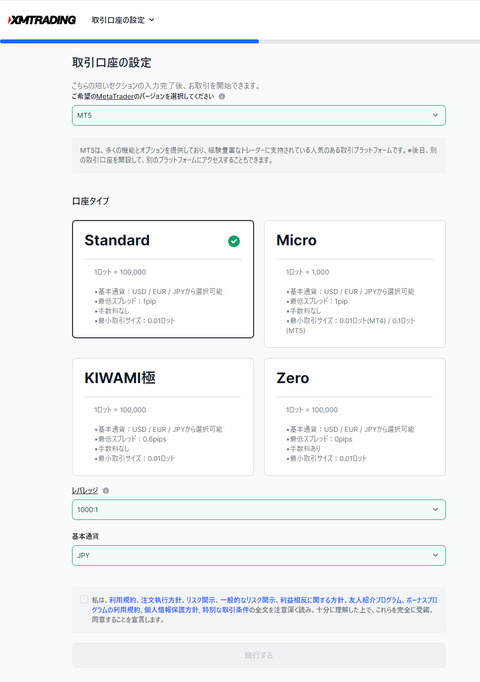Click the 続行する continue button
480x682 pixels.
(259, 655)
